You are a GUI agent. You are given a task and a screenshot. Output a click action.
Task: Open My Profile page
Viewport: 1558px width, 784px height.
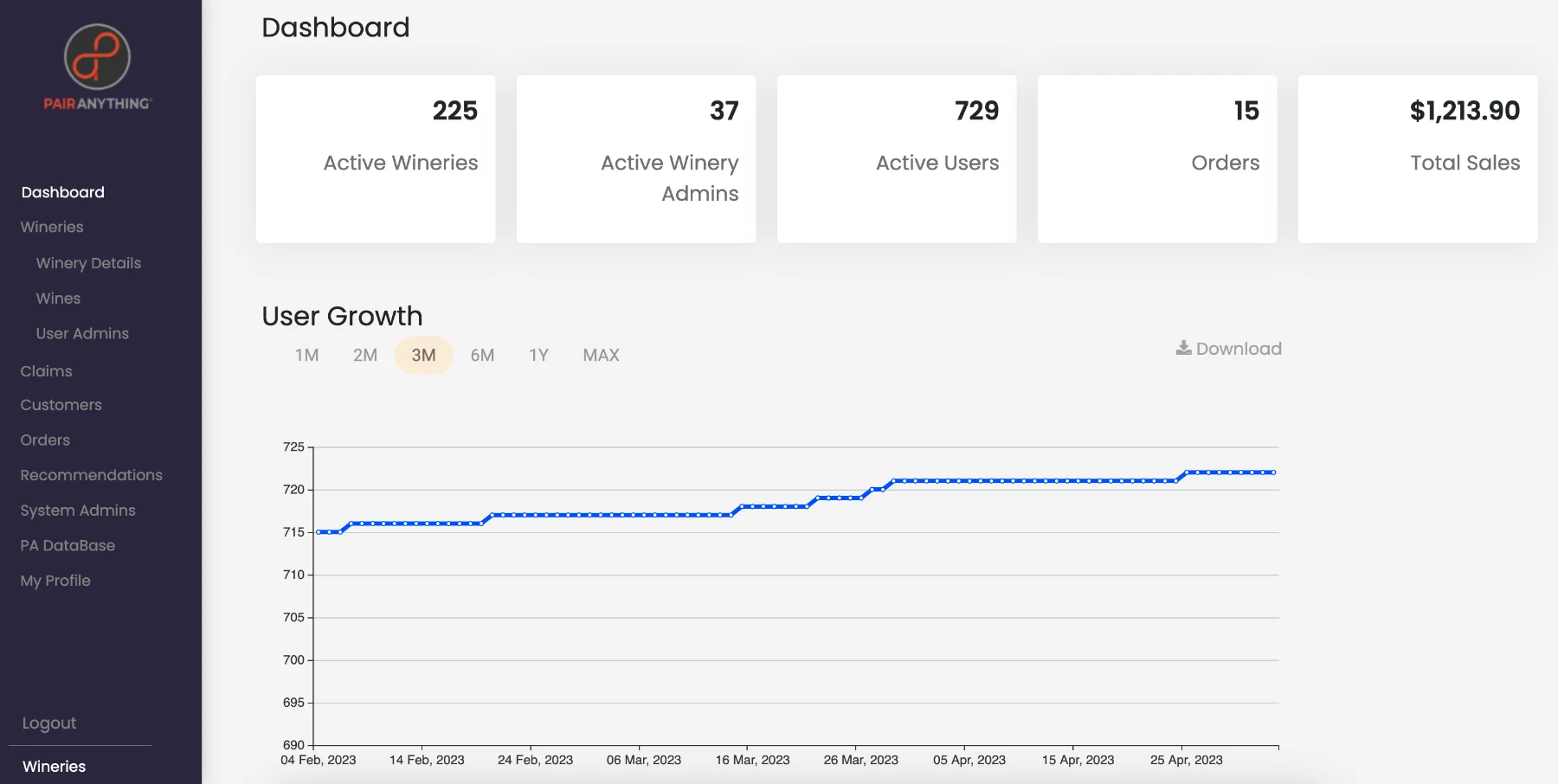(x=55, y=581)
